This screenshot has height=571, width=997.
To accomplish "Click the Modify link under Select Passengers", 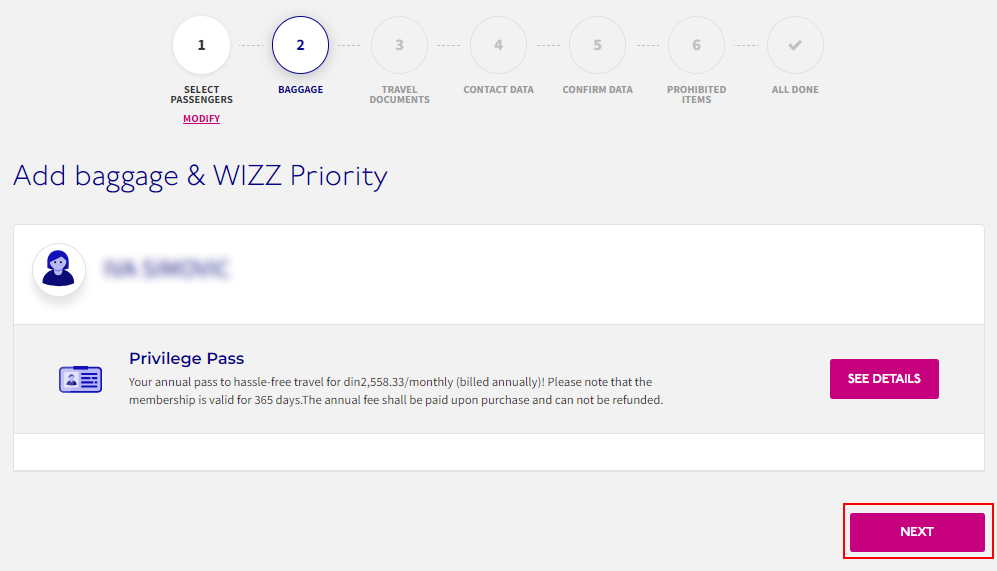I will (x=201, y=119).
